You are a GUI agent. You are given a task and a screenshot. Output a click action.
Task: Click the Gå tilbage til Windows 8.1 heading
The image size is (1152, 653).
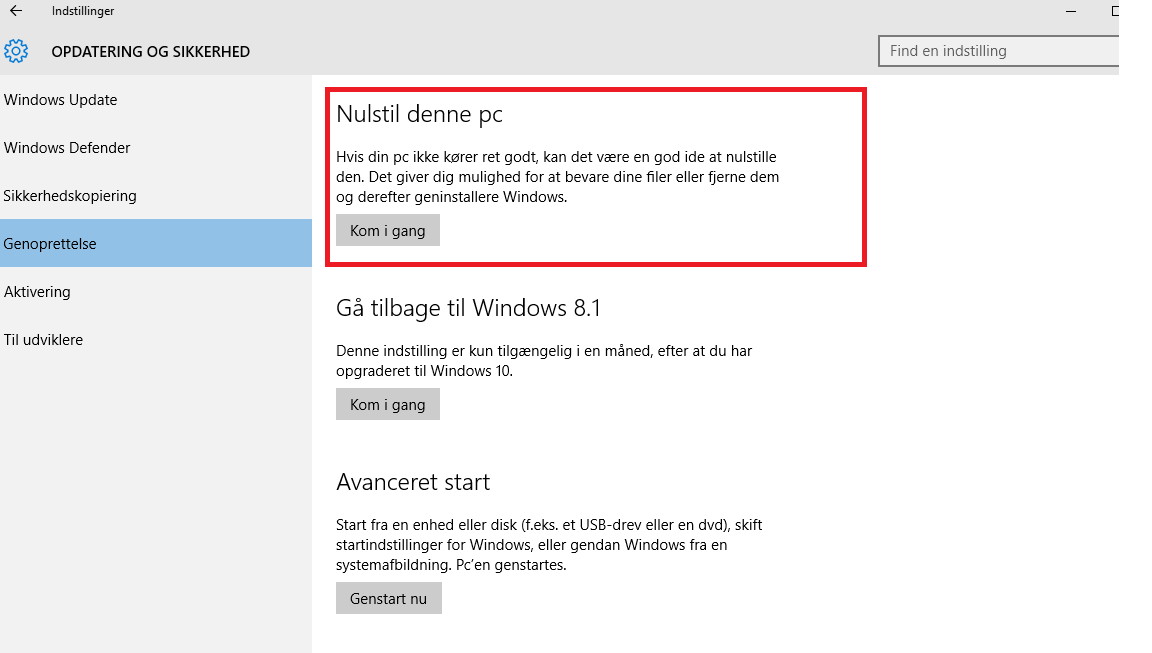(468, 308)
